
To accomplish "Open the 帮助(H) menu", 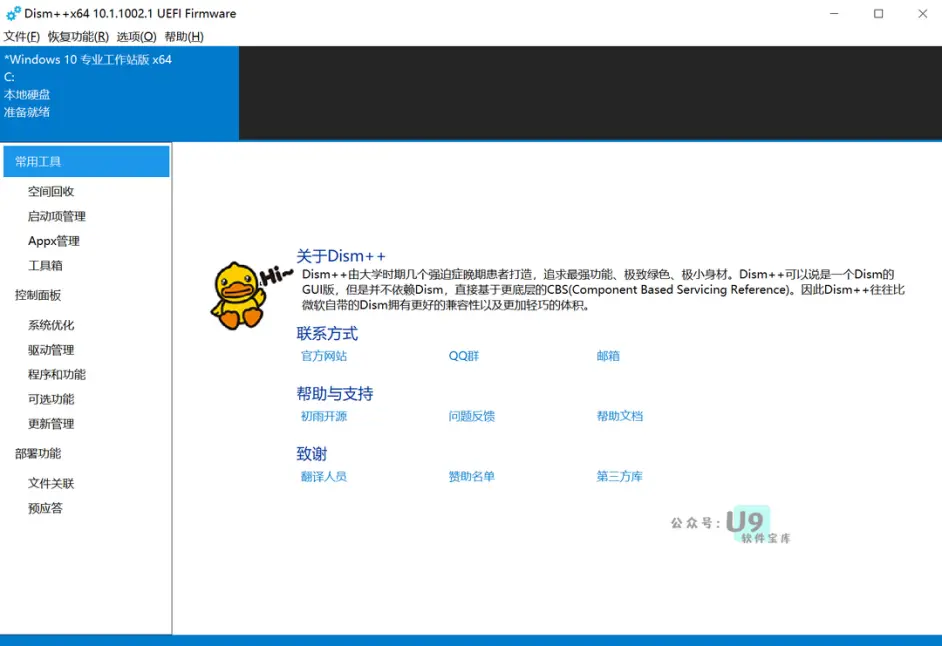I will (x=184, y=37).
